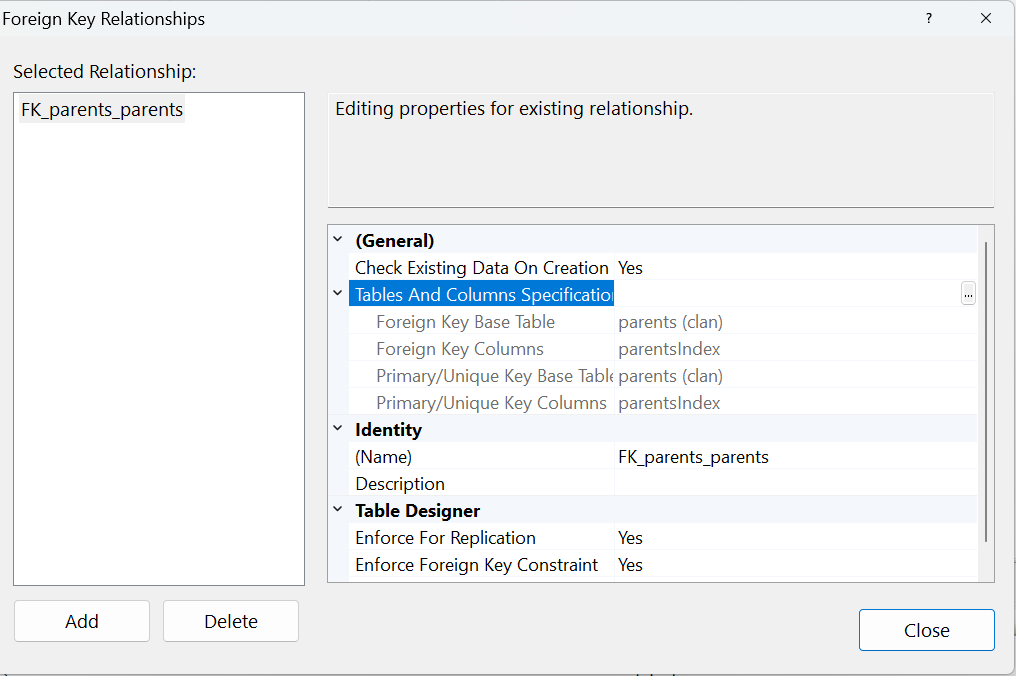
Task: Collapse the Identity category
Action: coord(338,429)
